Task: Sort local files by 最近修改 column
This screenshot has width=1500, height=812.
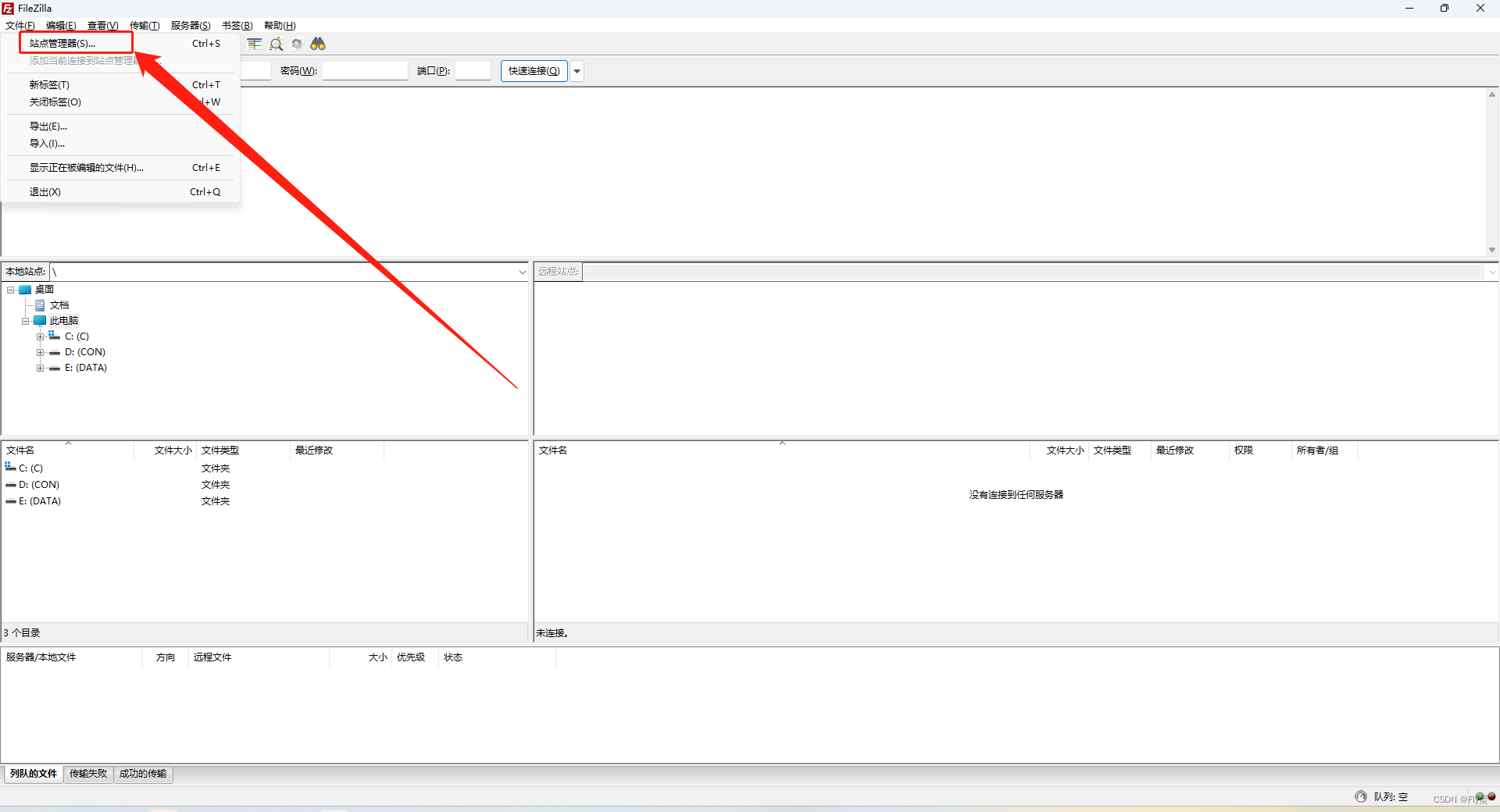Action: coord(337,451)
